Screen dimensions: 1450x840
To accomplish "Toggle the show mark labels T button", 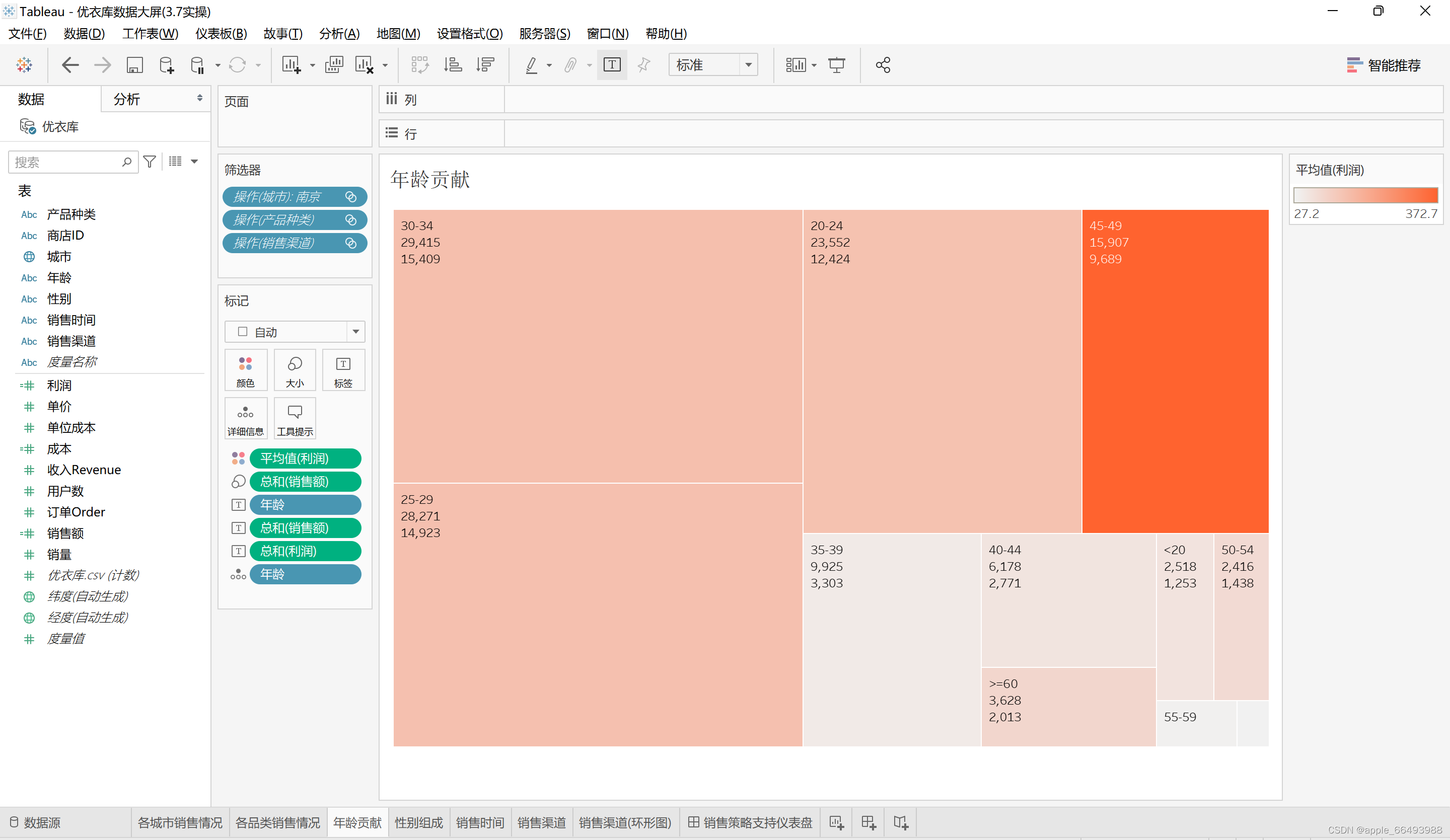I will tap(612, 65).
